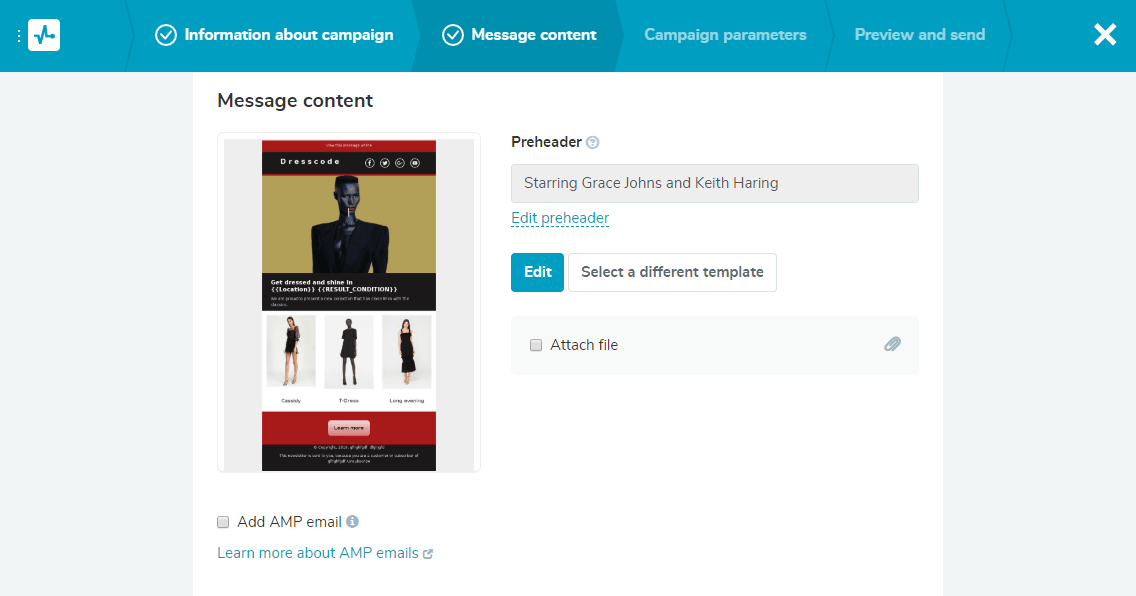The image size is (1136, 596).
Task: Enable the Attach file checkbox
Action: [x=536, y=344]
